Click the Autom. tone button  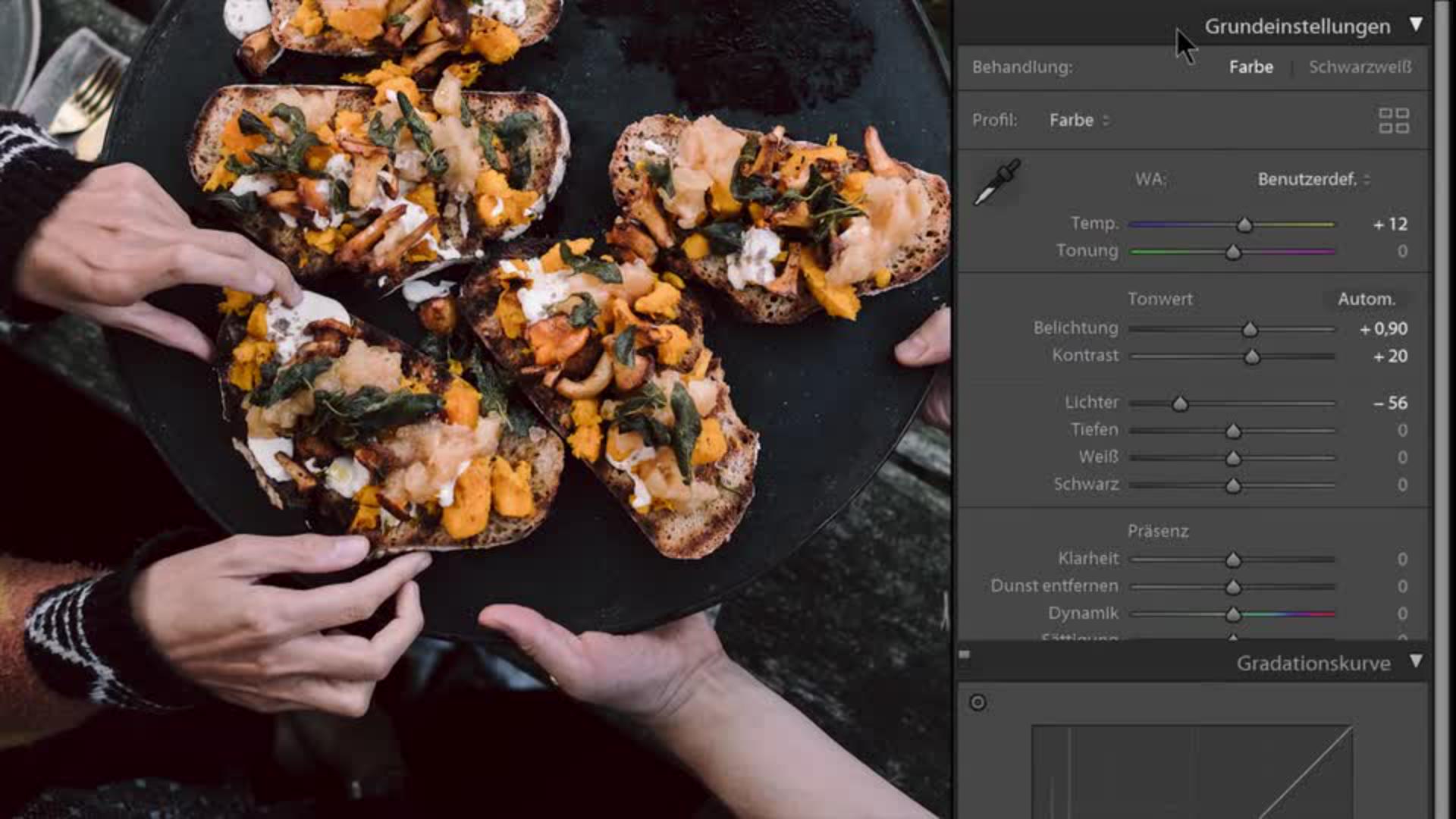click(1366, 299)
